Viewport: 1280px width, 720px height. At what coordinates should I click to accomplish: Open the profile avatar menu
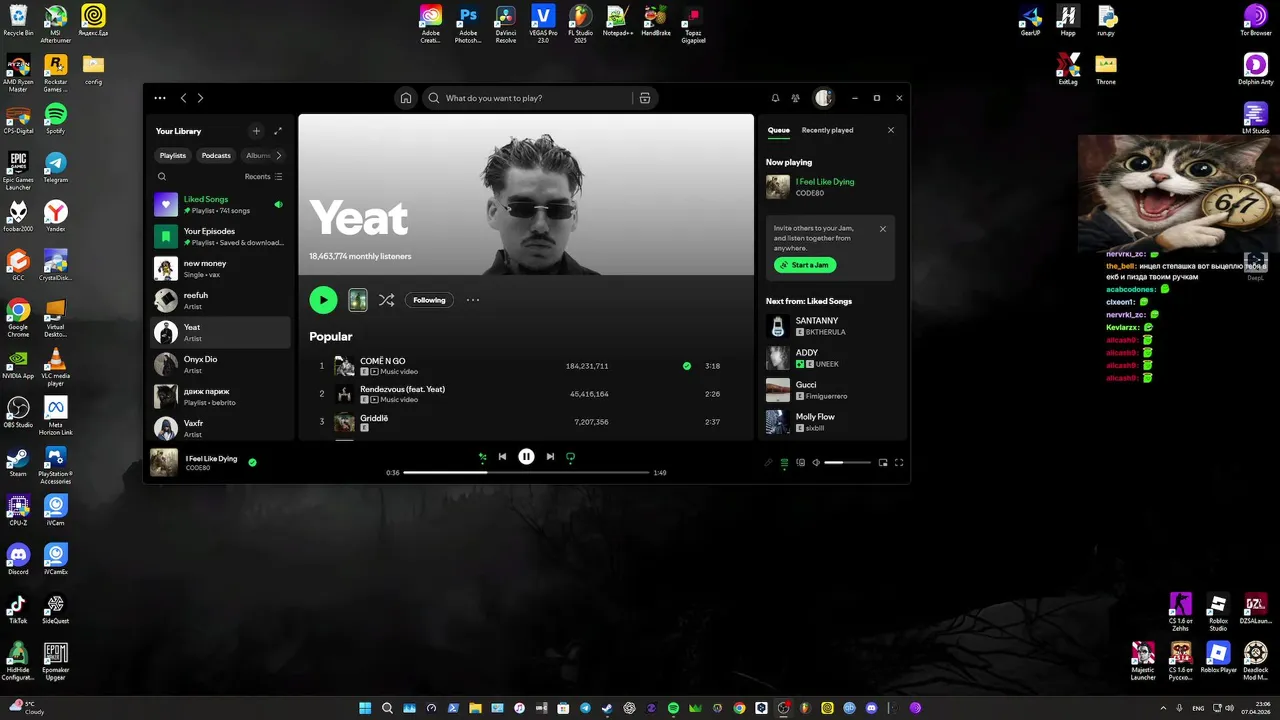click(823, 98)
